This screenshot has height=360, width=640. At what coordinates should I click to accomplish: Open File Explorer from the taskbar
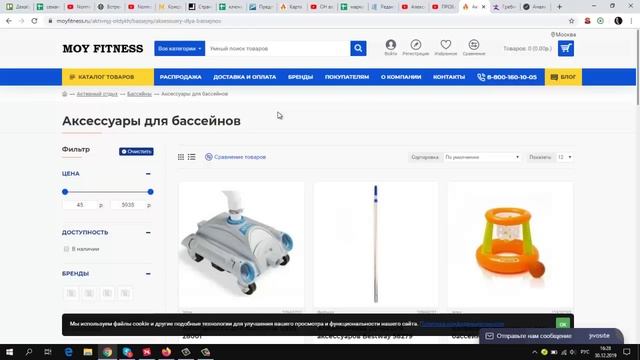88,352
